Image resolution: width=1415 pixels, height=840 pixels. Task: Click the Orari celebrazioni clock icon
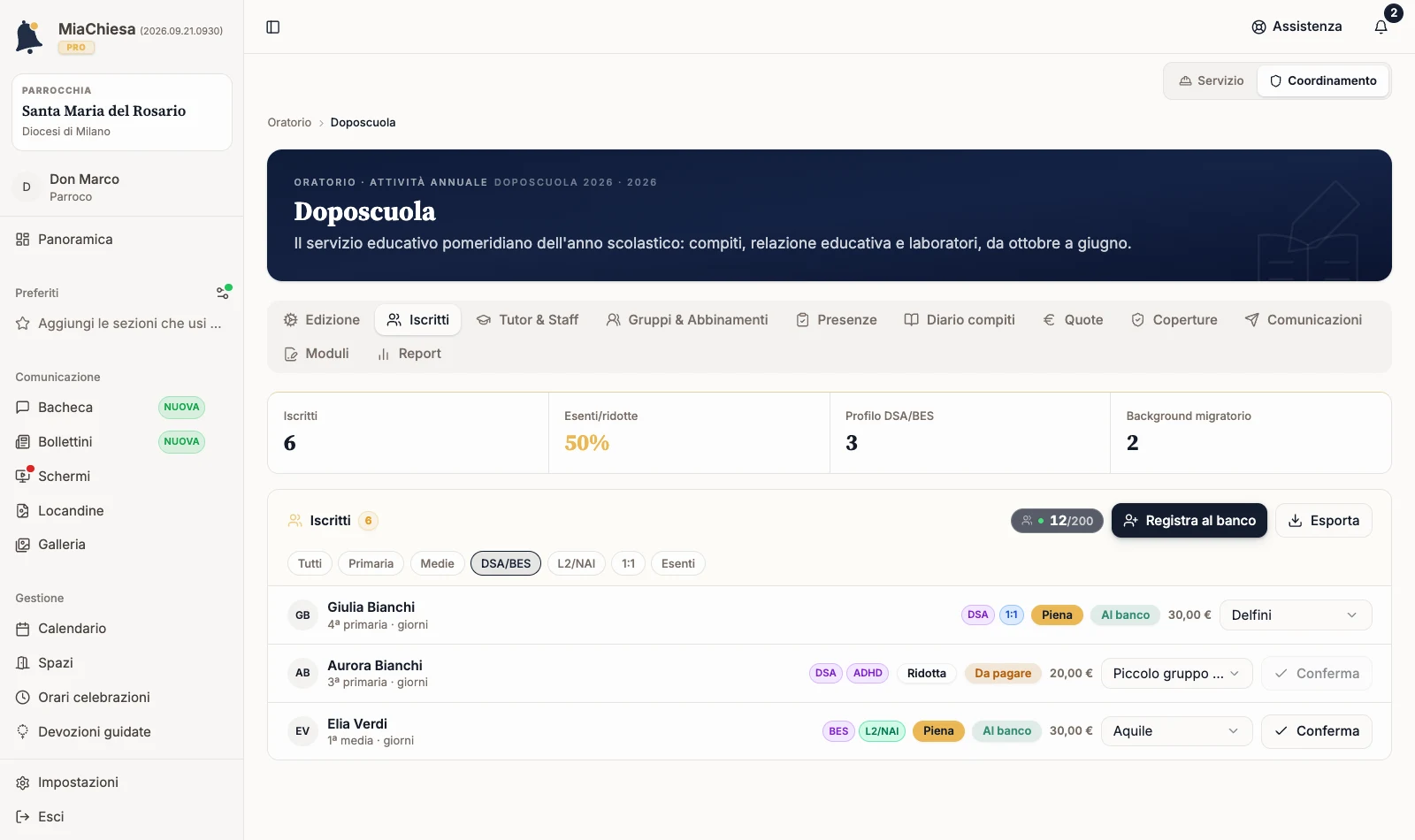(x=23, y=698)
